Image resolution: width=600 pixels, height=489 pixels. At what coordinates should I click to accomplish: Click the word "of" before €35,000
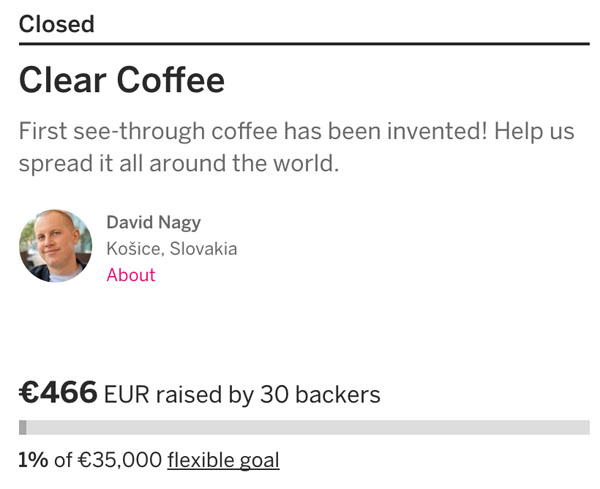[63, 460]
